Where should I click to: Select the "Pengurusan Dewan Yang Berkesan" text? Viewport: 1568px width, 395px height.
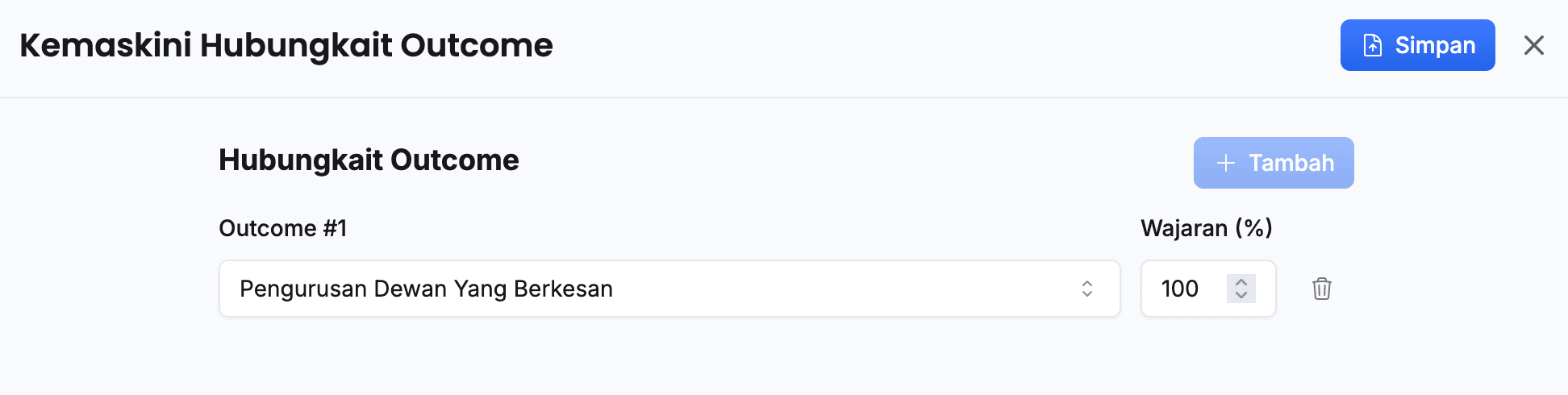pyautogui.click(x=426, y=289)
